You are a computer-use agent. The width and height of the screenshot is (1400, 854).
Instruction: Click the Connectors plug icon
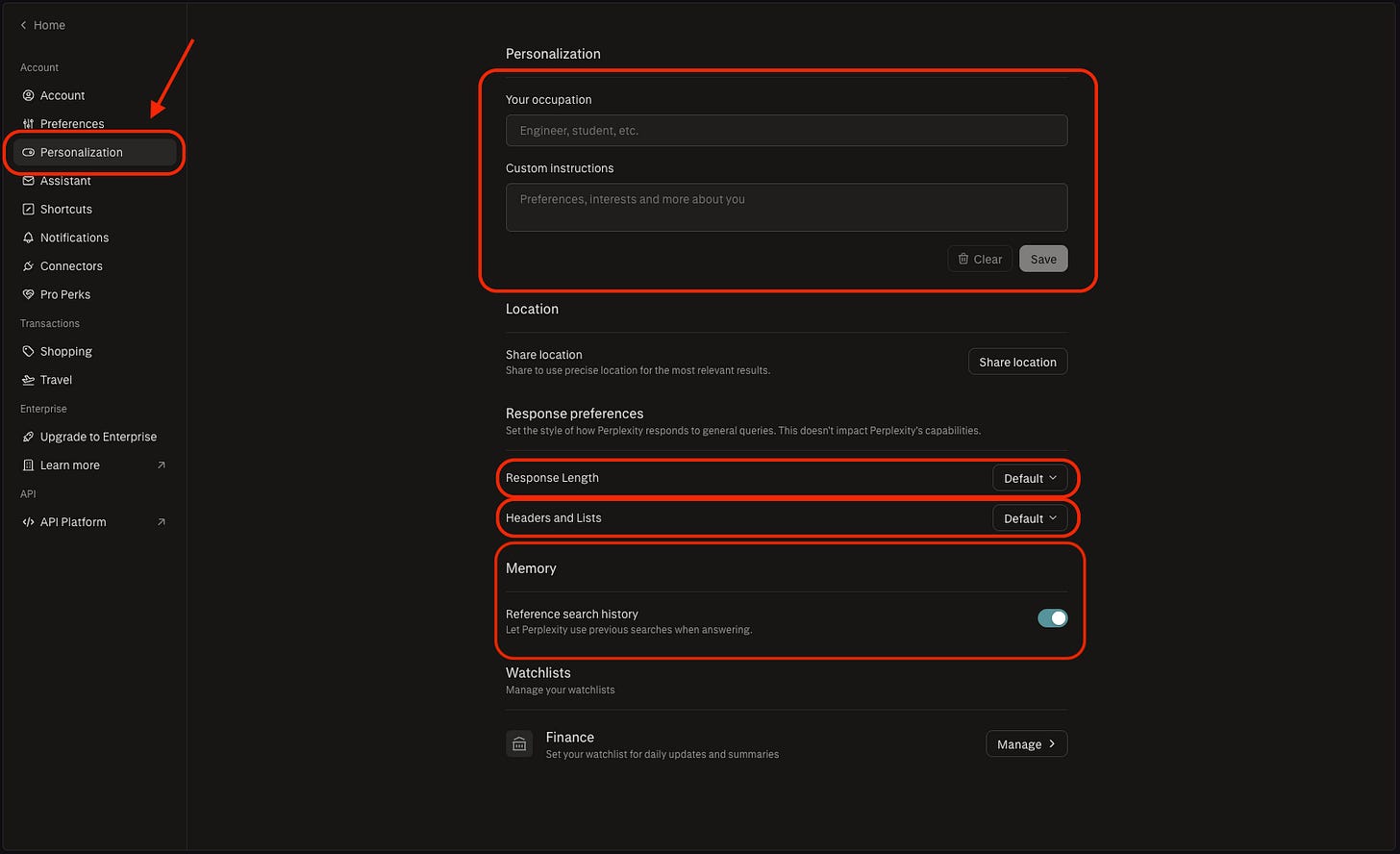click(x=28, y=265)
